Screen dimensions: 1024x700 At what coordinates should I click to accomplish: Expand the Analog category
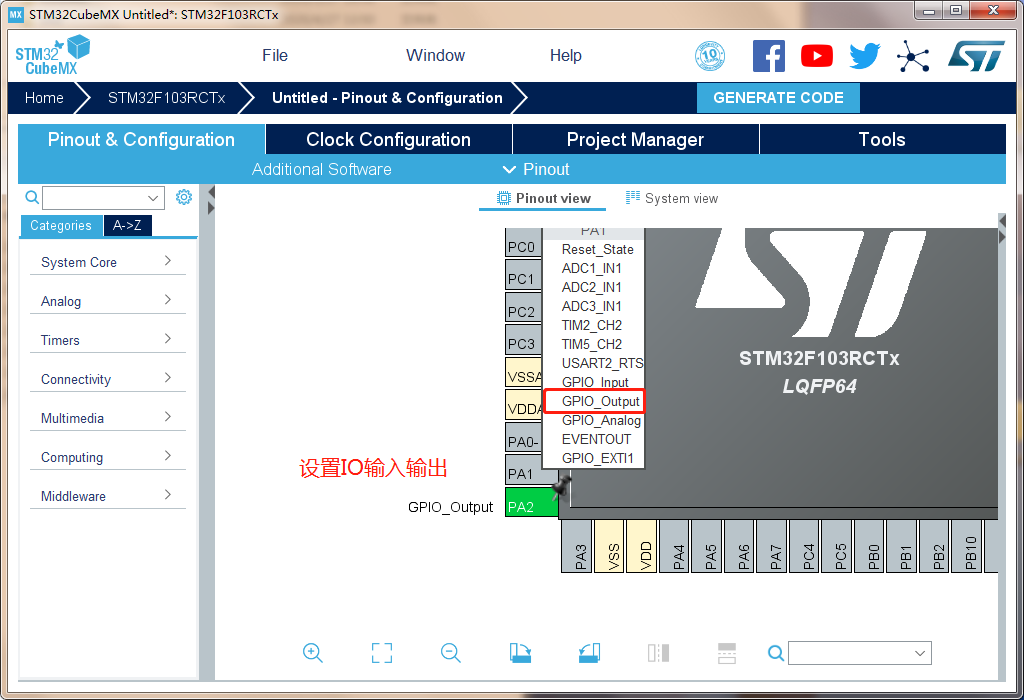pyautogui.click(x=108, y=301)
